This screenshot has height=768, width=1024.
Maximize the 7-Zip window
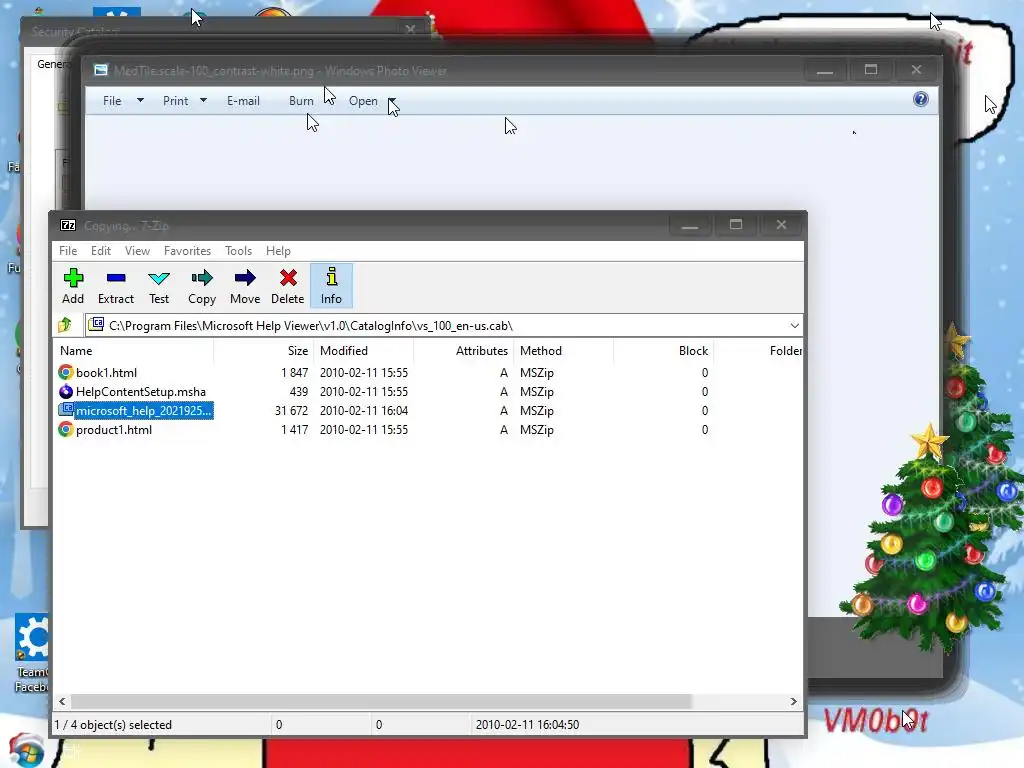tap(735, 225)
